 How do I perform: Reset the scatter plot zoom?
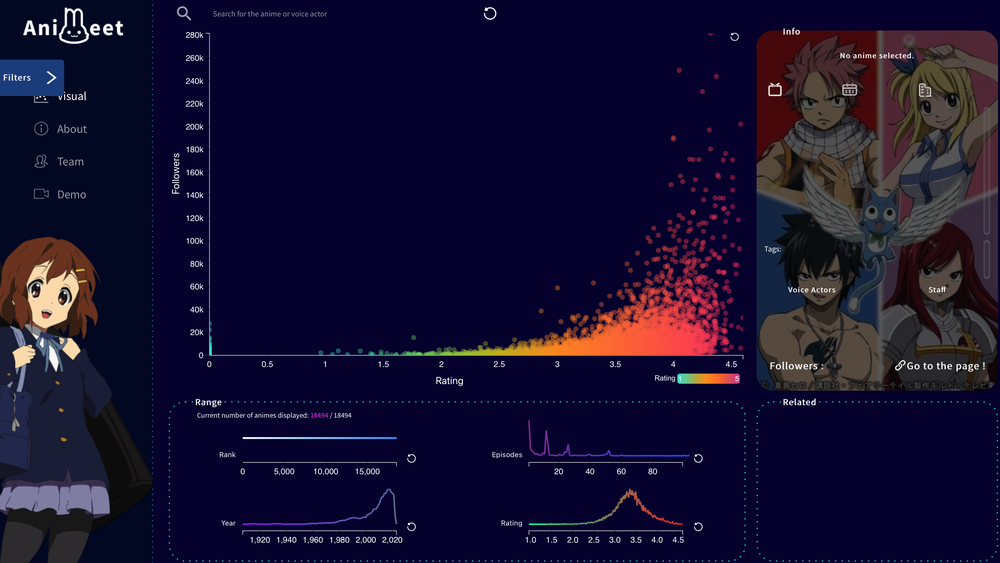735,37
